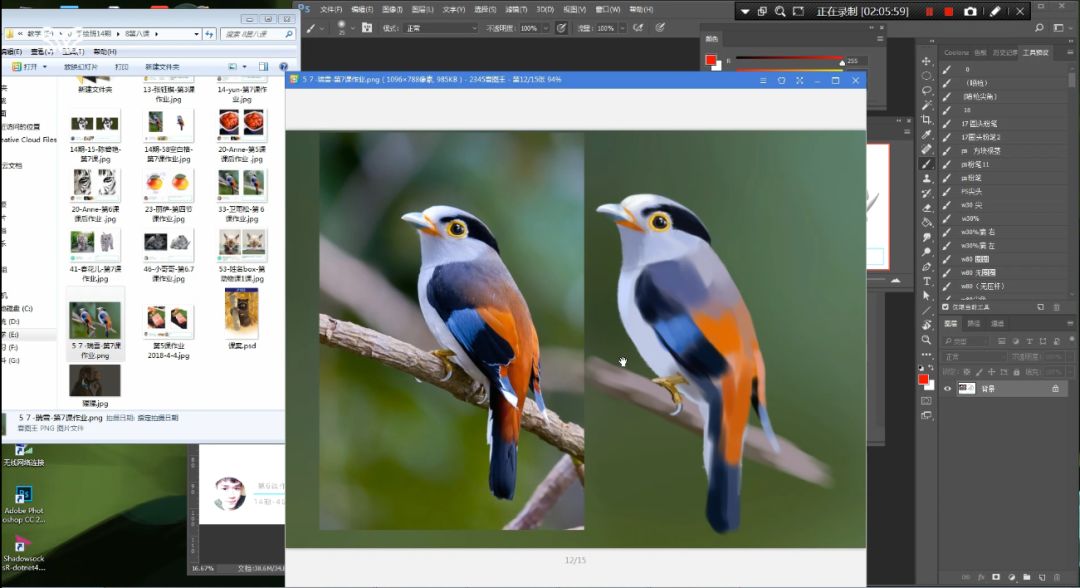Image resolution: width=1080 pixels, height=588 pixels.
Task: Click the New Folder button in Explorer
Action: click(x=162, y=67)
